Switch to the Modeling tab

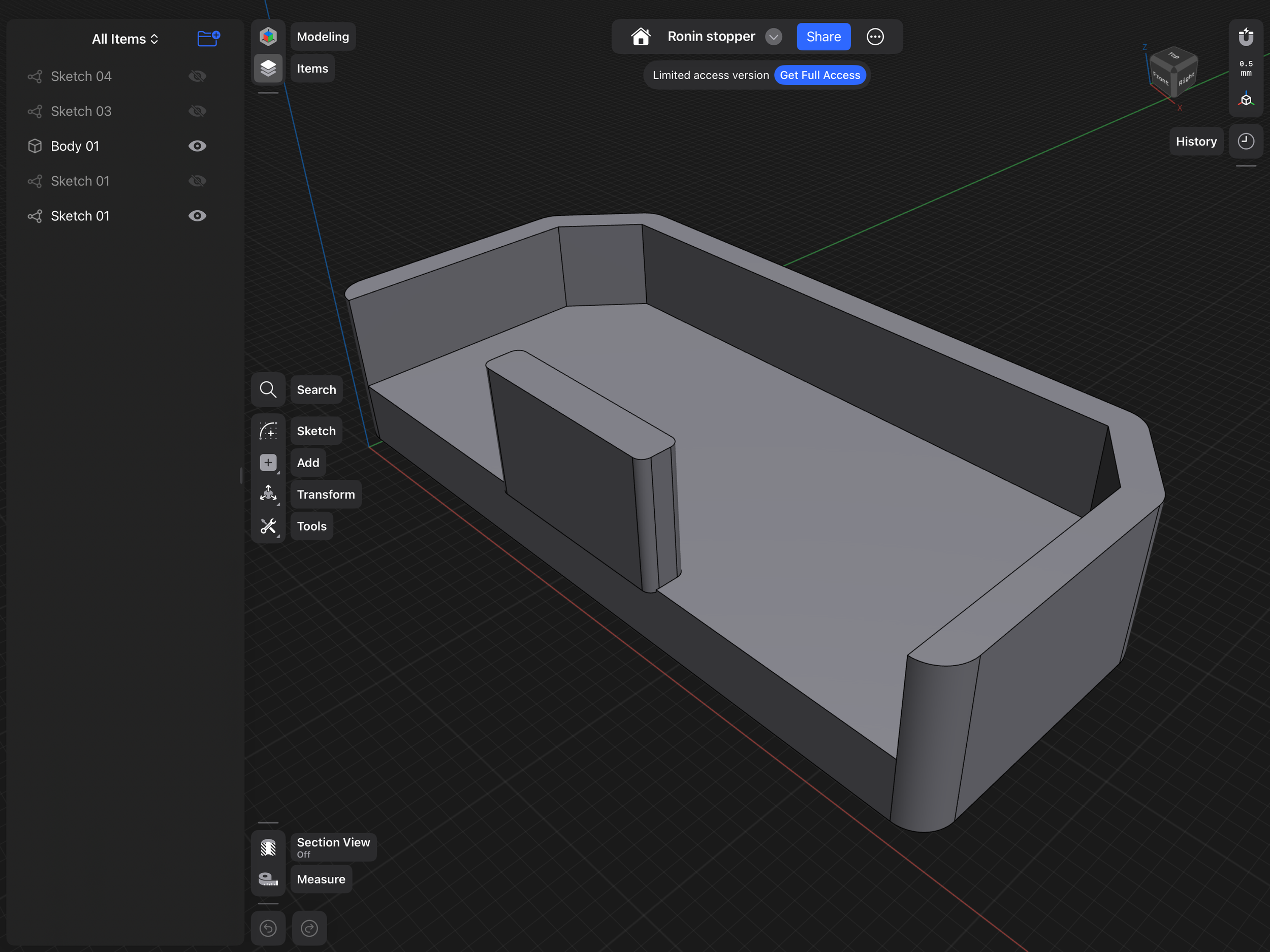[x=323, y=36]
